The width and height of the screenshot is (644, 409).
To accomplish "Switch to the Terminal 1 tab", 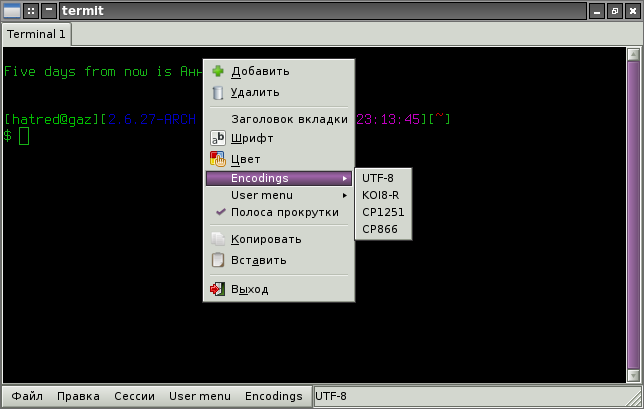I will 36,34.
